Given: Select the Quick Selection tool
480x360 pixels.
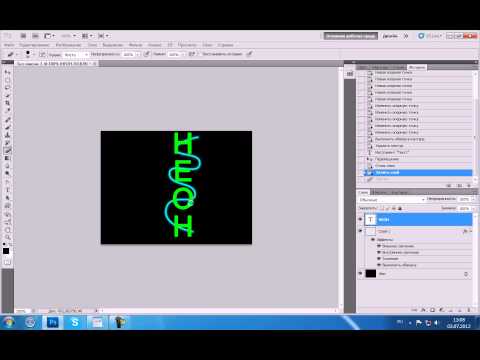Looking at the screenshot, I should [7, 96].
